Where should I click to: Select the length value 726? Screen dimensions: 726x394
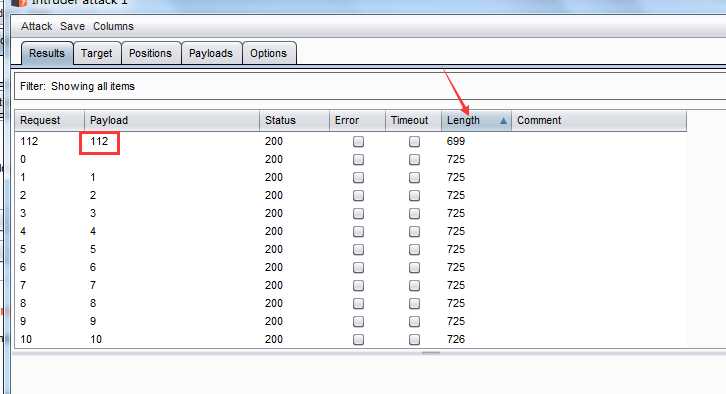[x=456, y=339]
